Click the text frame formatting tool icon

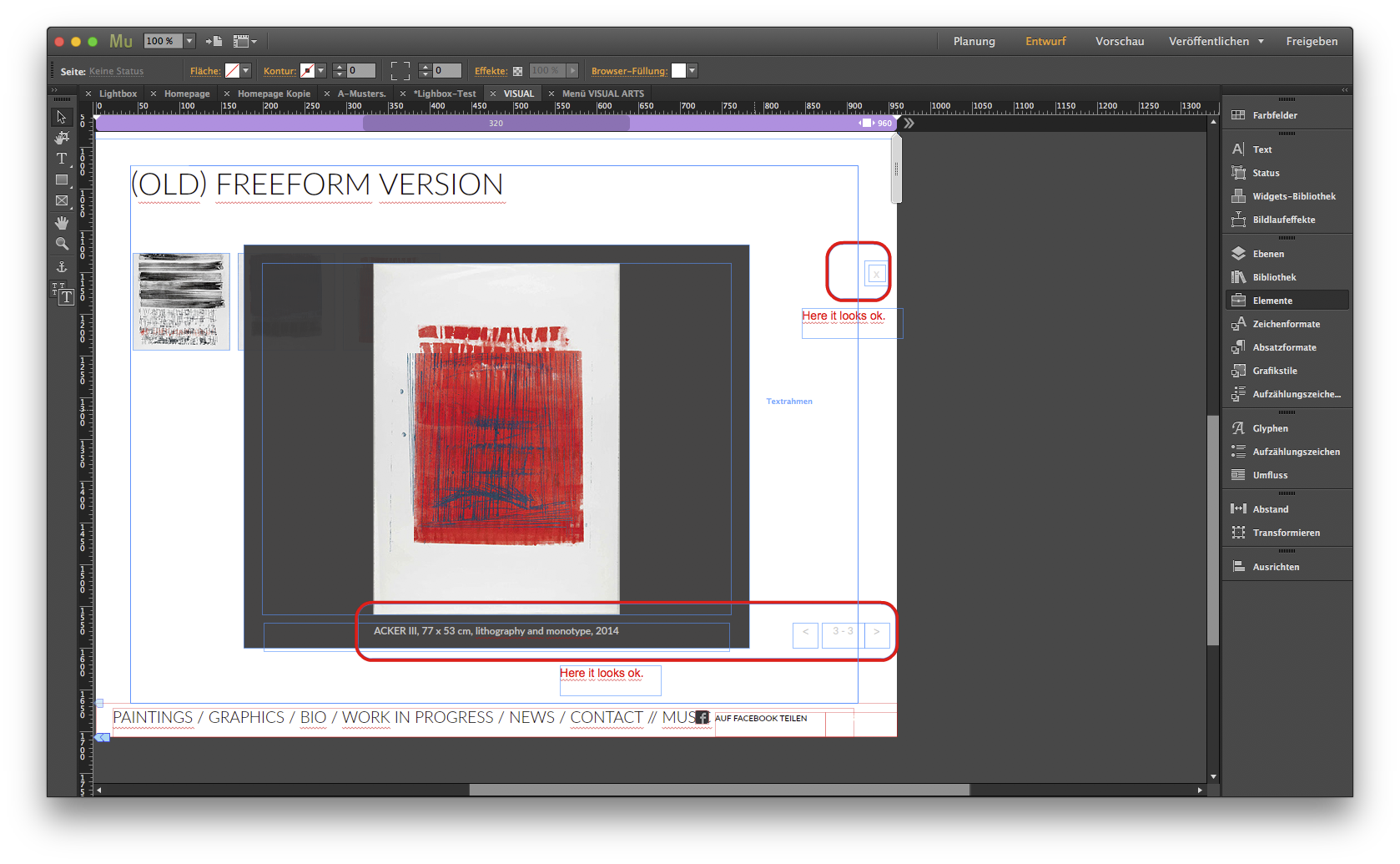click(63, 293)
